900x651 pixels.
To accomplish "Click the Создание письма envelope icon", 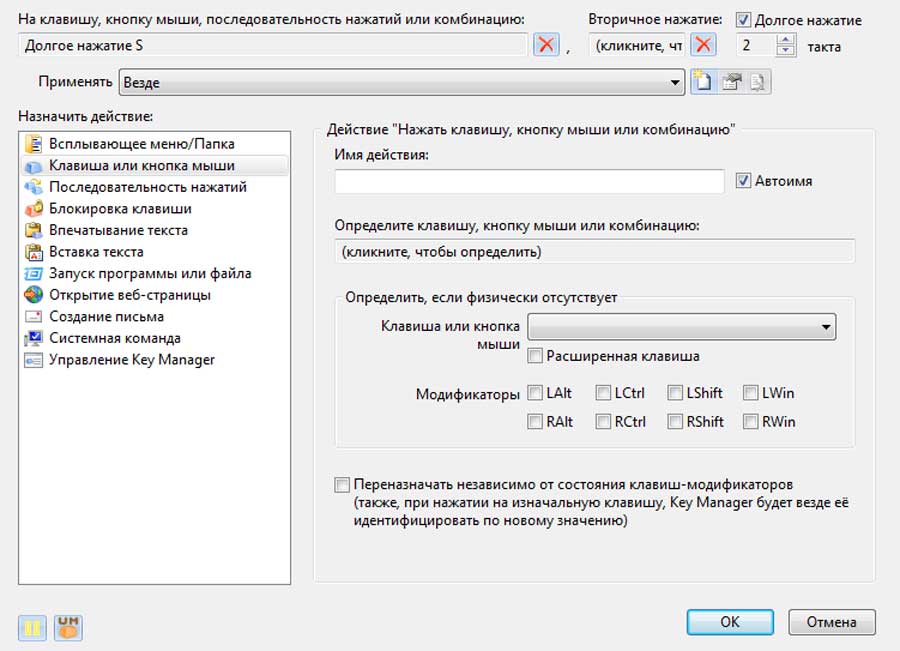I will coord(34,316).
